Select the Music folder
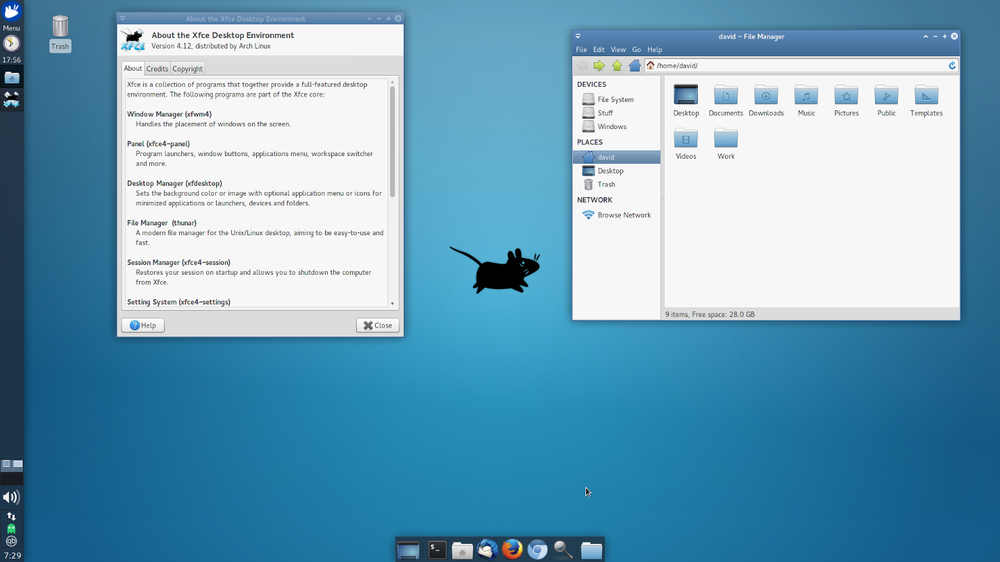The image size is (1000, 562). (x=806, y=100)
